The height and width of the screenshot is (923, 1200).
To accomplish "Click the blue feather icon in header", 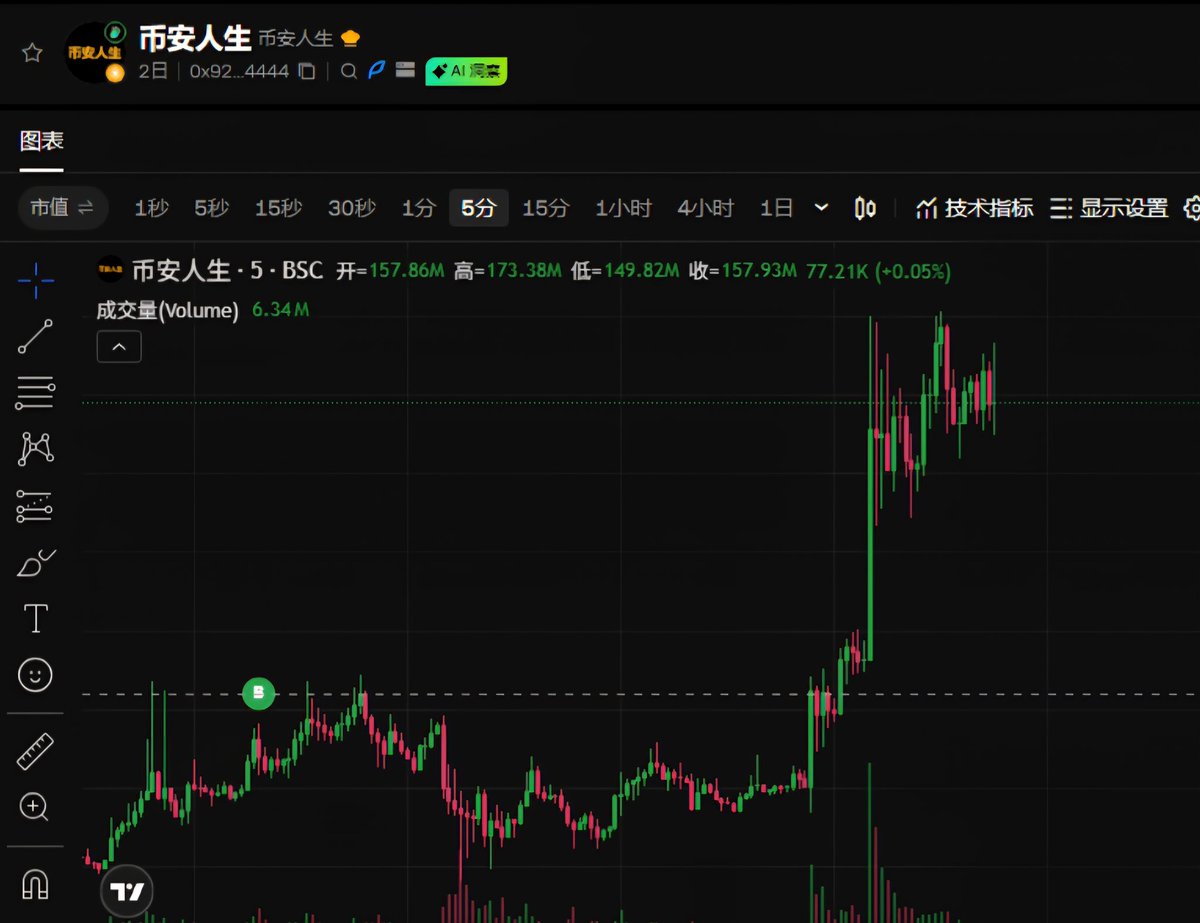I will click(x=376, y=70).
